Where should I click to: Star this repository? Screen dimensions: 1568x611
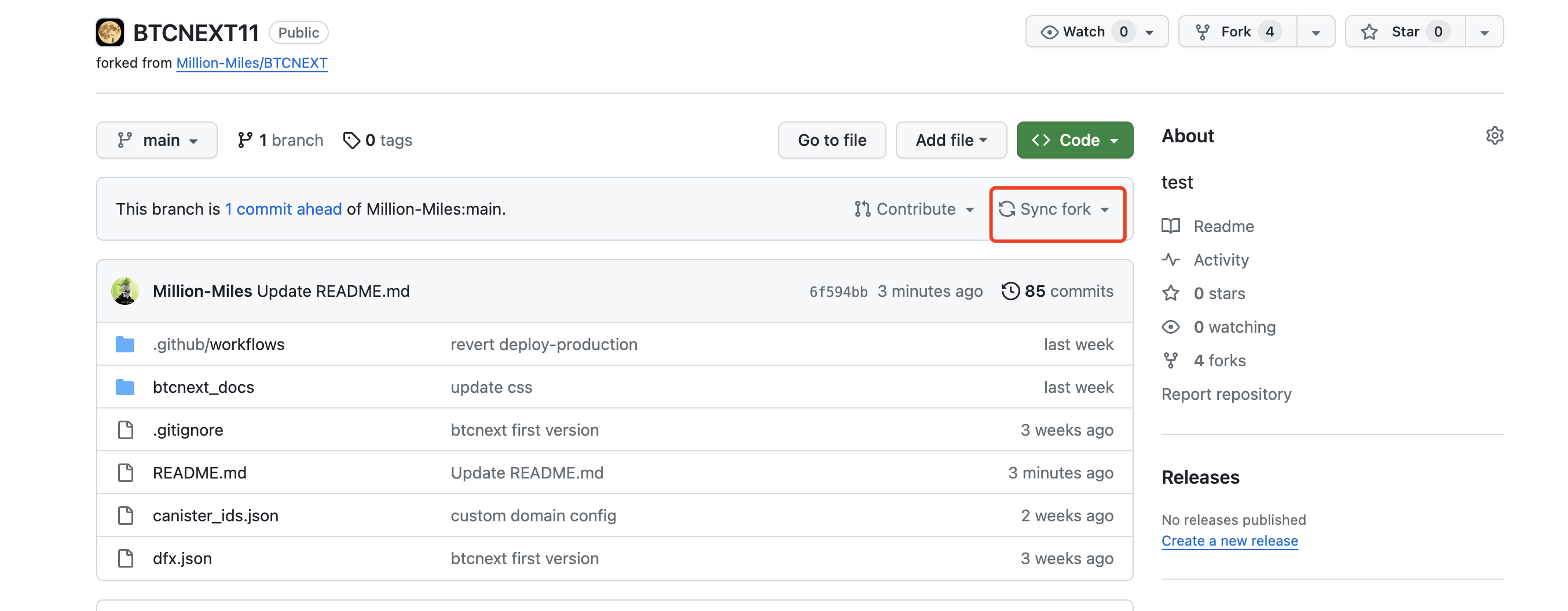pyautogui.click(x=1405, y=32)
